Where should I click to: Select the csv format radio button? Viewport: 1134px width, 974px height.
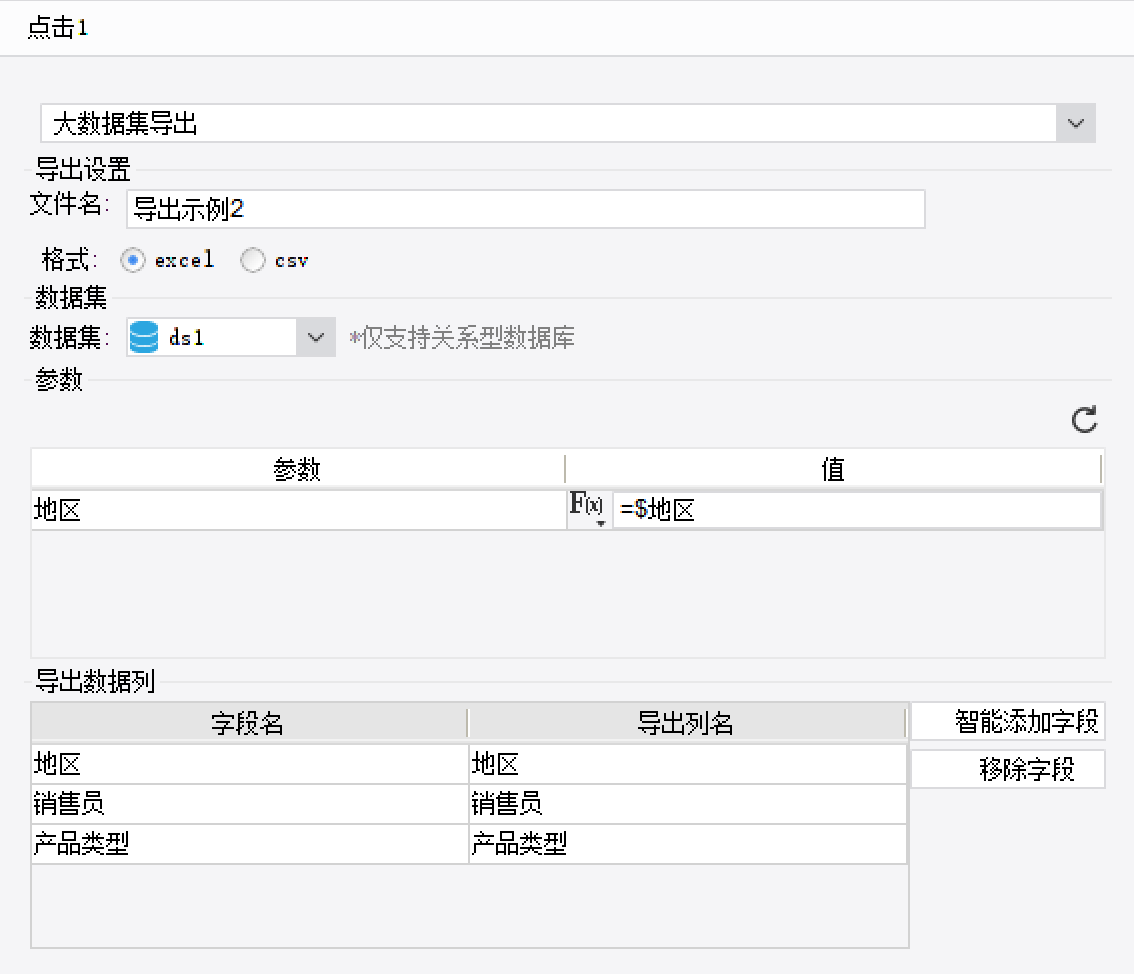click(x=253, y=261)
